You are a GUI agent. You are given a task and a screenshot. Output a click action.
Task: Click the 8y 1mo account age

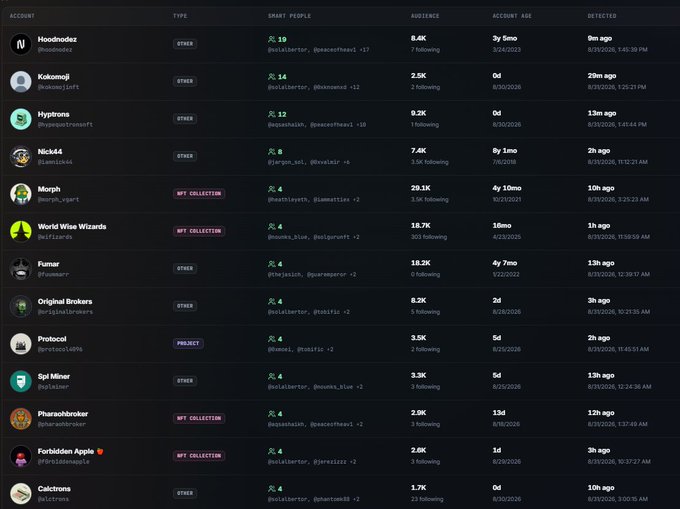click(x=505, y=151)
